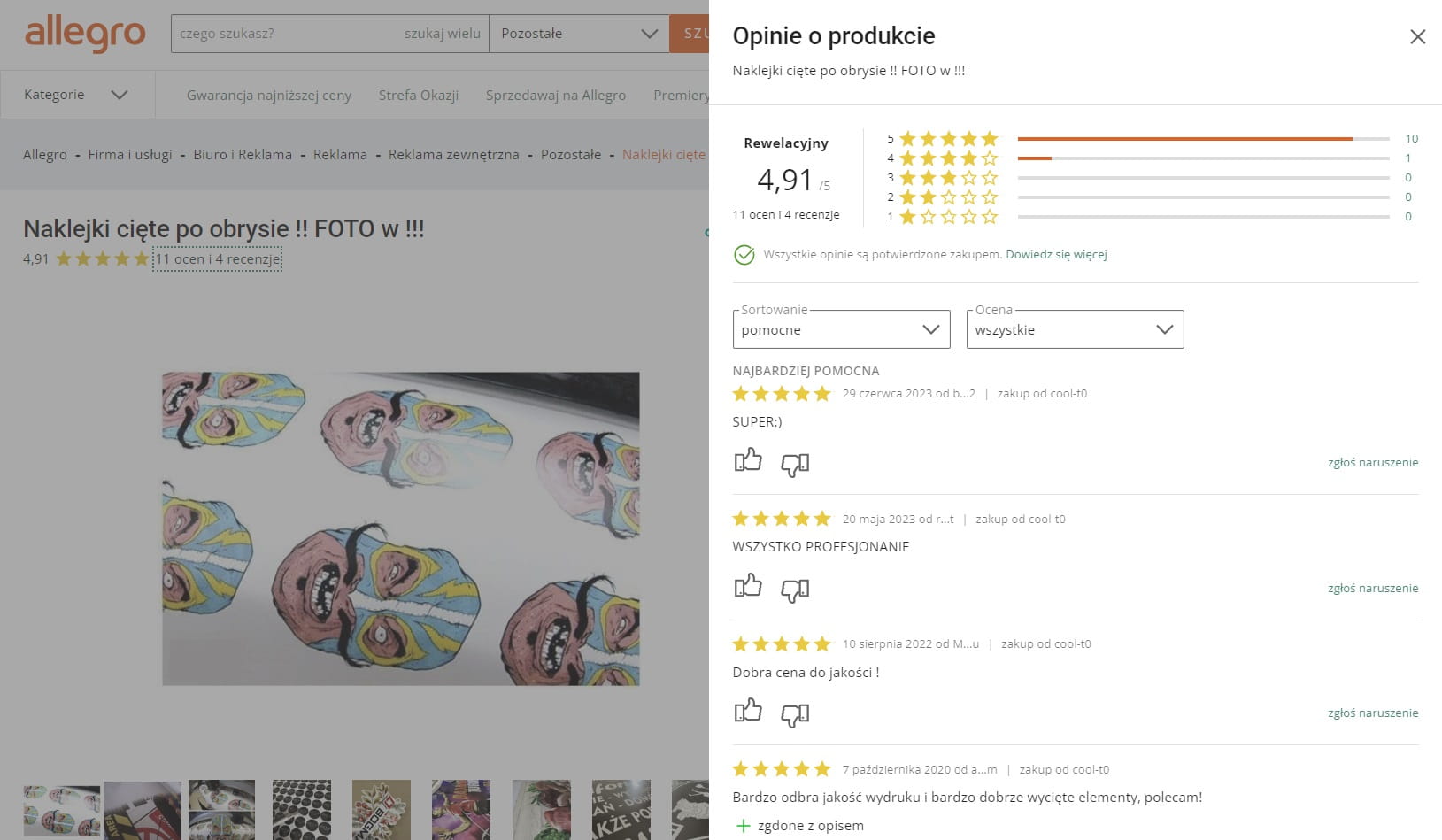Report the SUPER:) review via zgłoś naruszenie
1442x840 pixels.
[x=1373, y=462]
